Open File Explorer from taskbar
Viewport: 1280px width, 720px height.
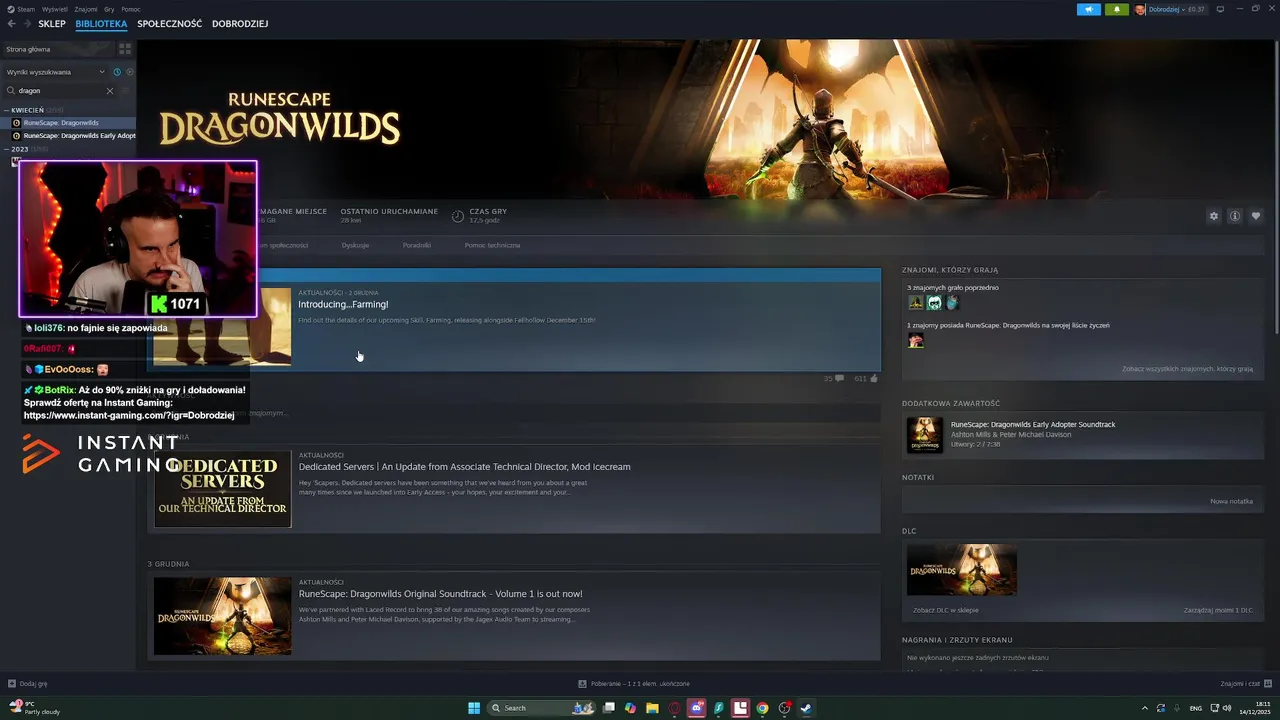tap(652, 708)
